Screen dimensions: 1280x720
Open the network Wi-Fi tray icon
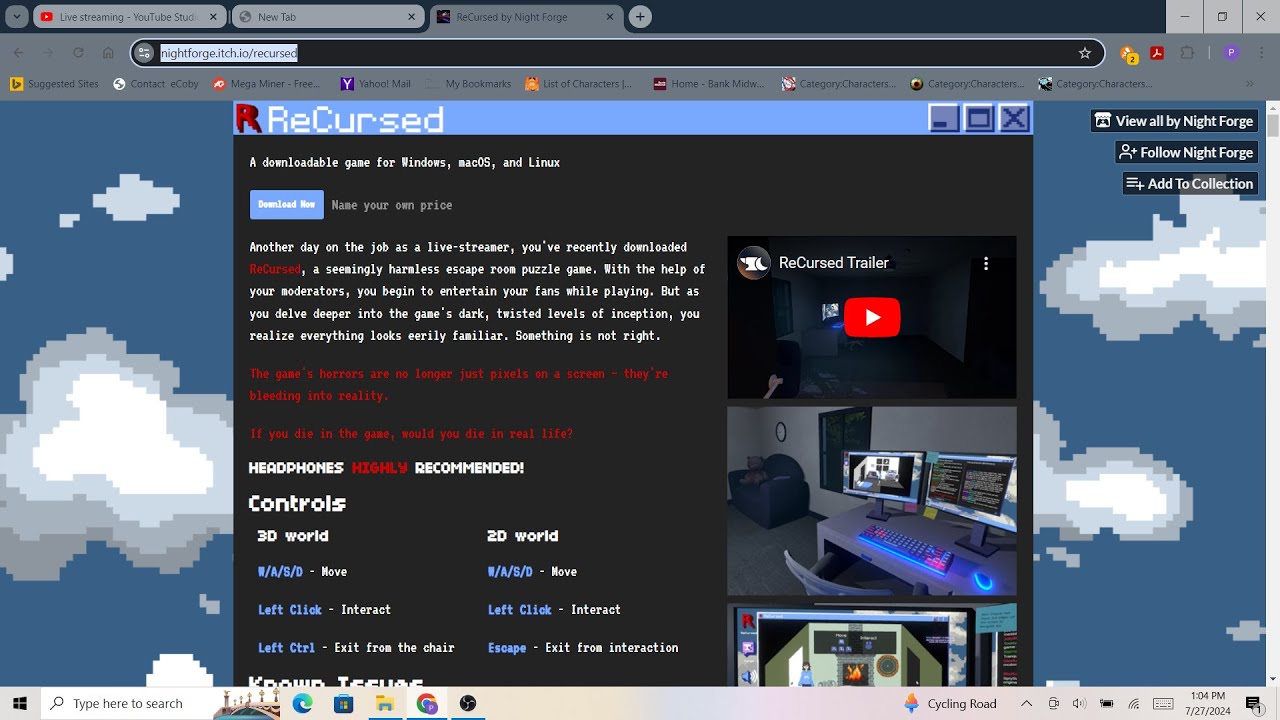click(1134, 703)
